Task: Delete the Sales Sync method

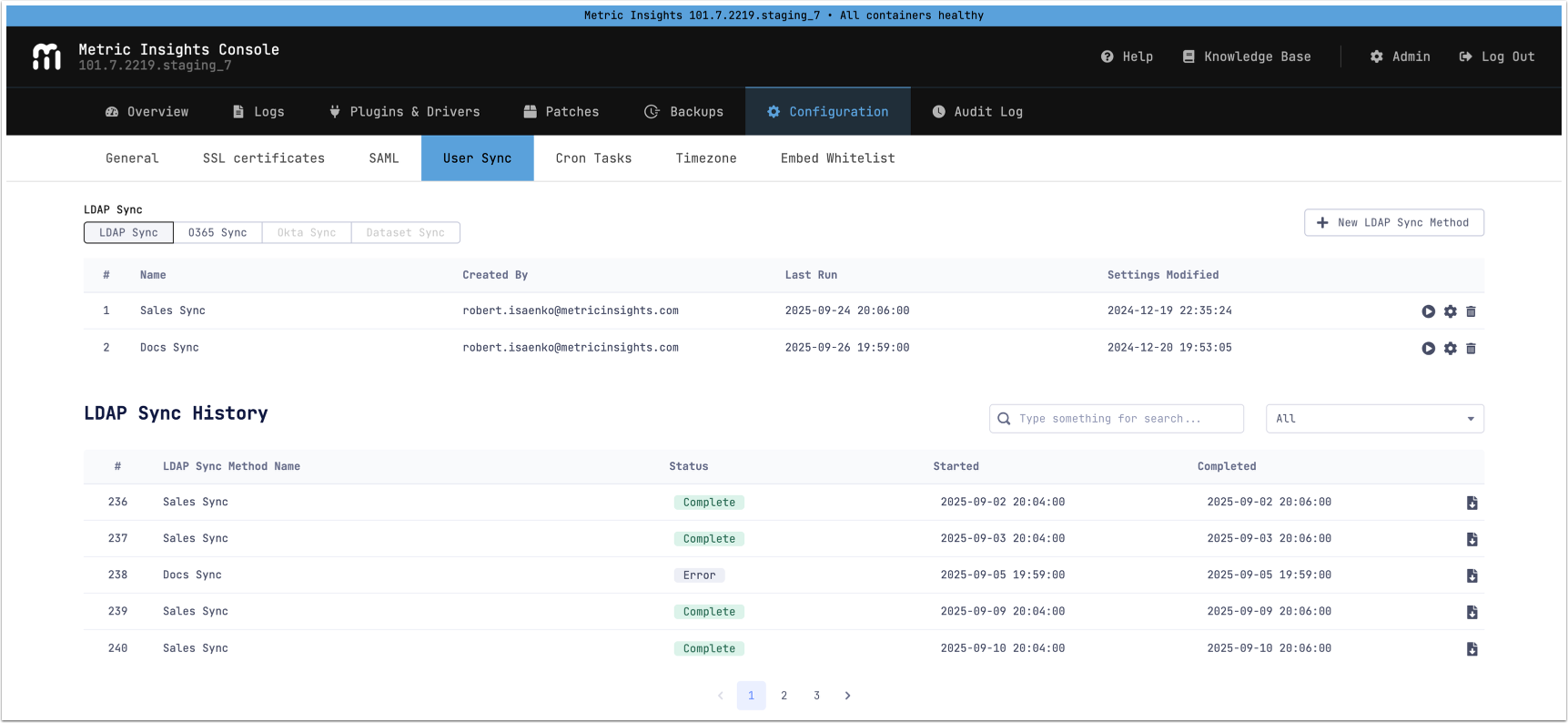Action: (x=1471, y=311)
